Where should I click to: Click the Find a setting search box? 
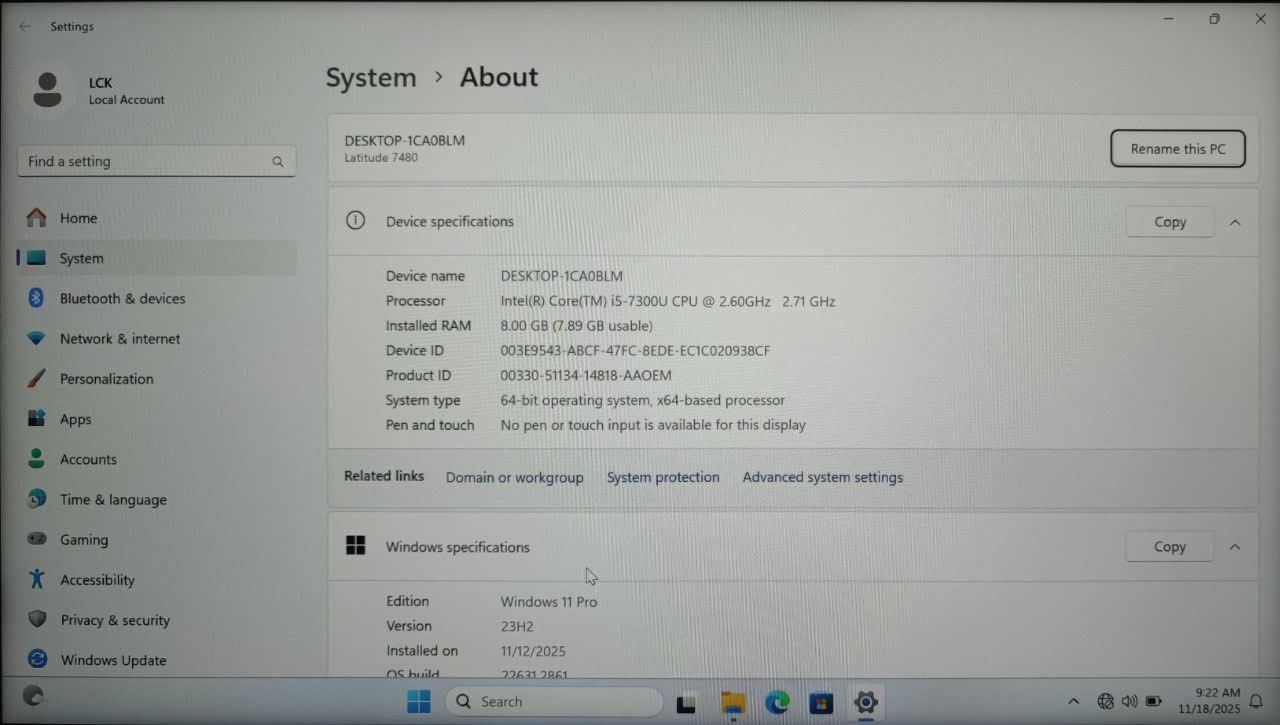pyautogui.click(x=145, y=161)
